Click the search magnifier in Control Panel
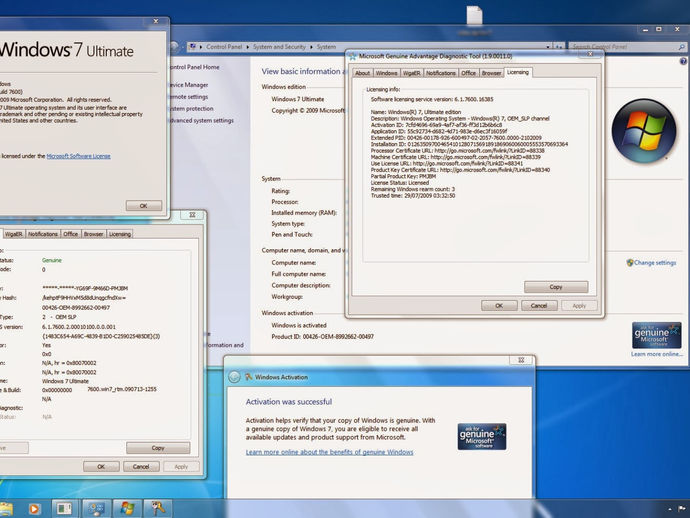690x518 pixels. [682, 47]
